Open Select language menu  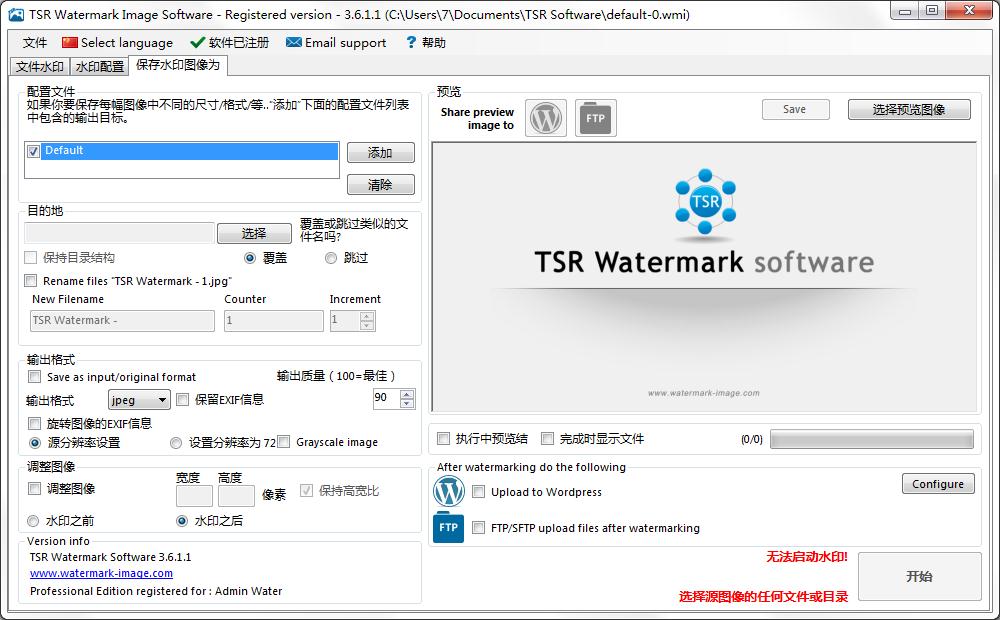coord(117,43)
